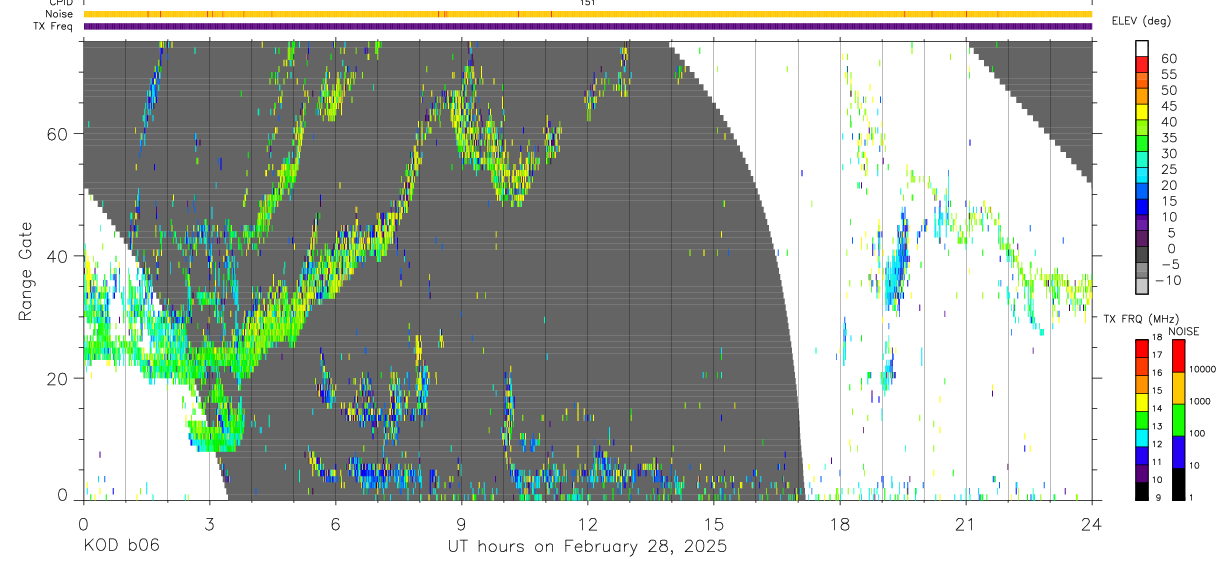This screenshot has height=567, width=1228.
Task: Click the '11' tick on the TX FRQ colorbar
Action: tap(1157, 462)
